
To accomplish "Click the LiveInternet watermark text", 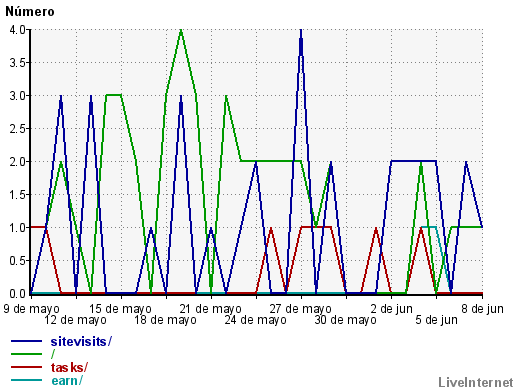I will pos(476,382).
